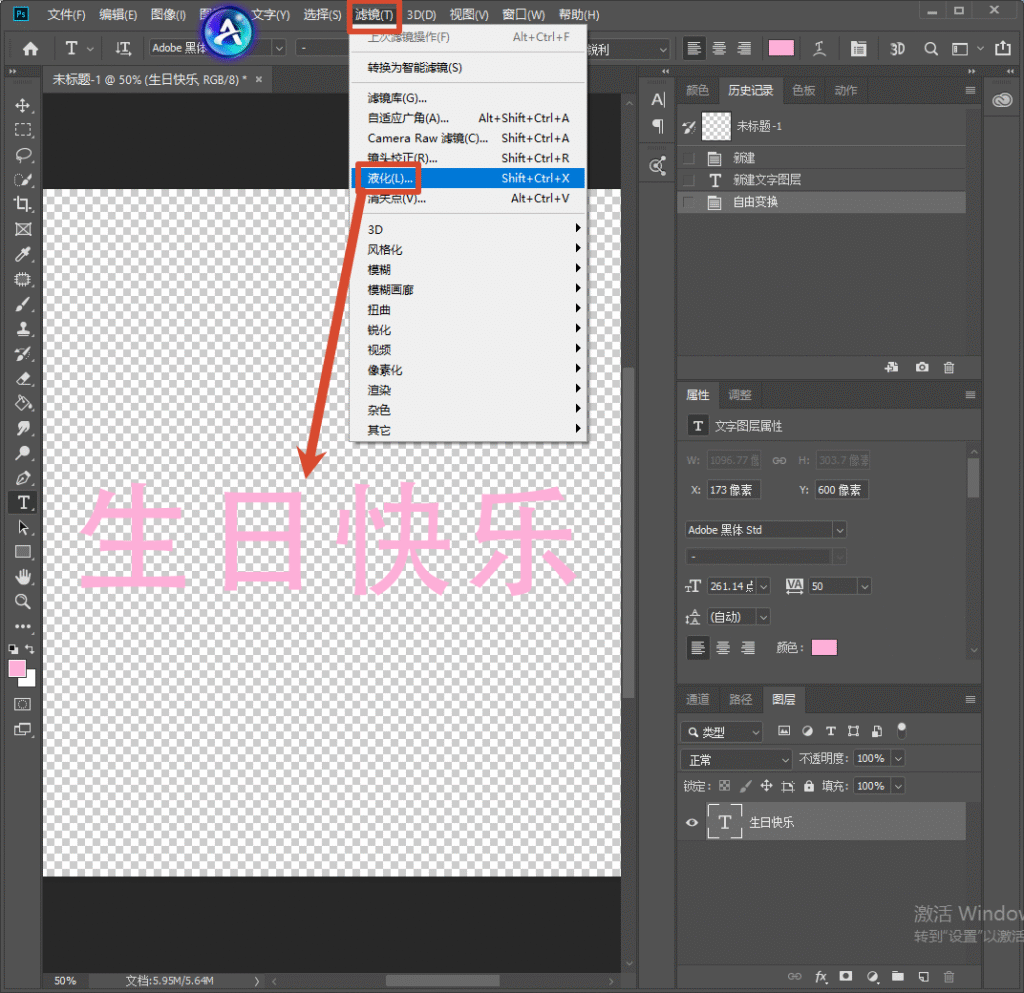Select the Clone Stamp tool
The height and width of the screenshot is (993, 1024).
(23, 329)
